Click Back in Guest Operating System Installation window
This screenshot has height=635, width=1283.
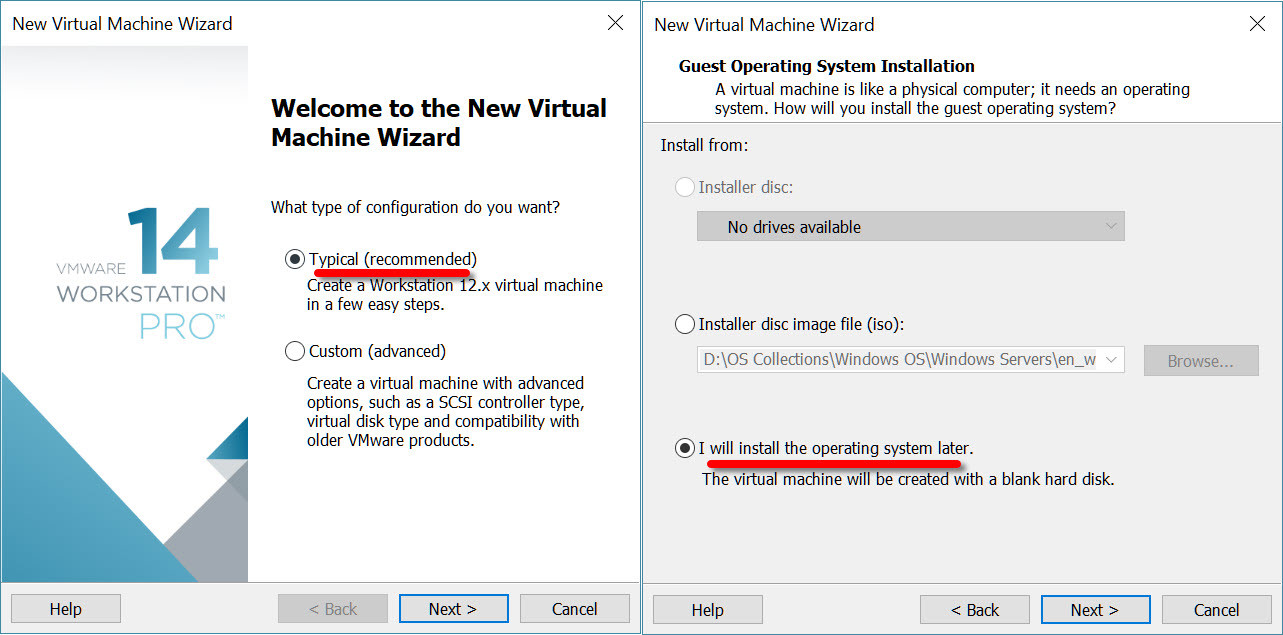point(975,610)
